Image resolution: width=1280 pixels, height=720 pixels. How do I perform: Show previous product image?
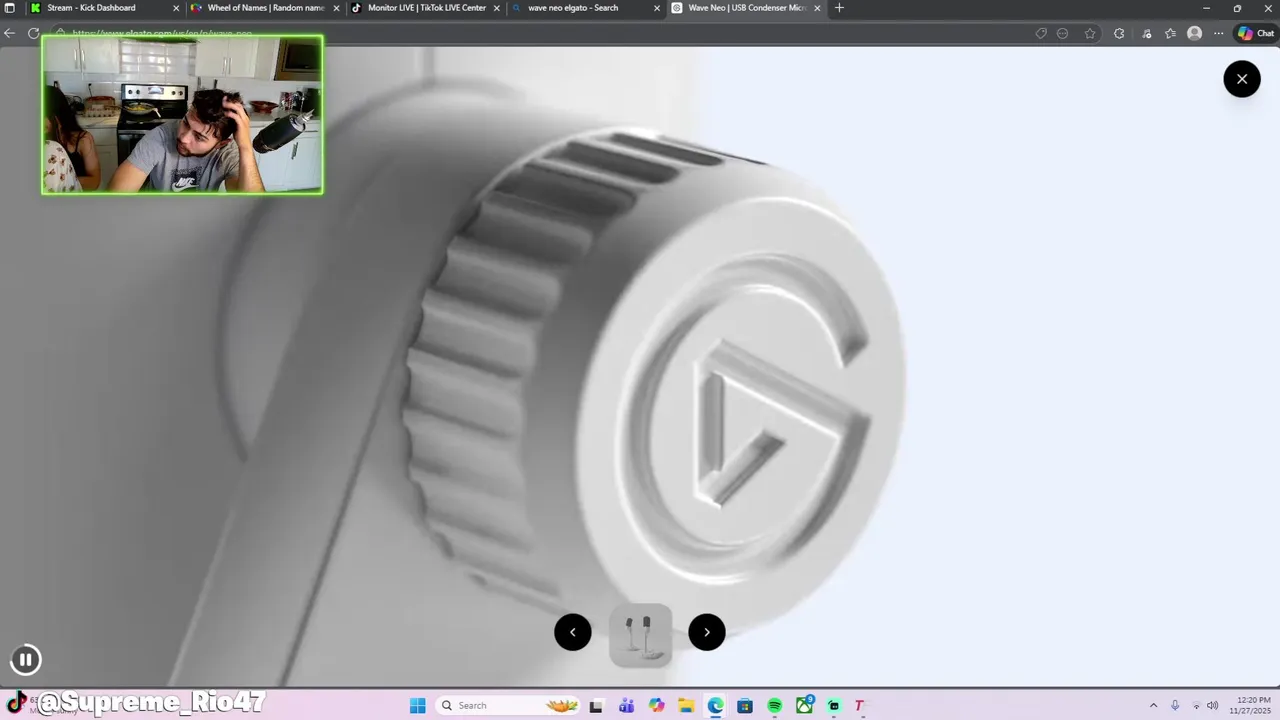(573, 632)
